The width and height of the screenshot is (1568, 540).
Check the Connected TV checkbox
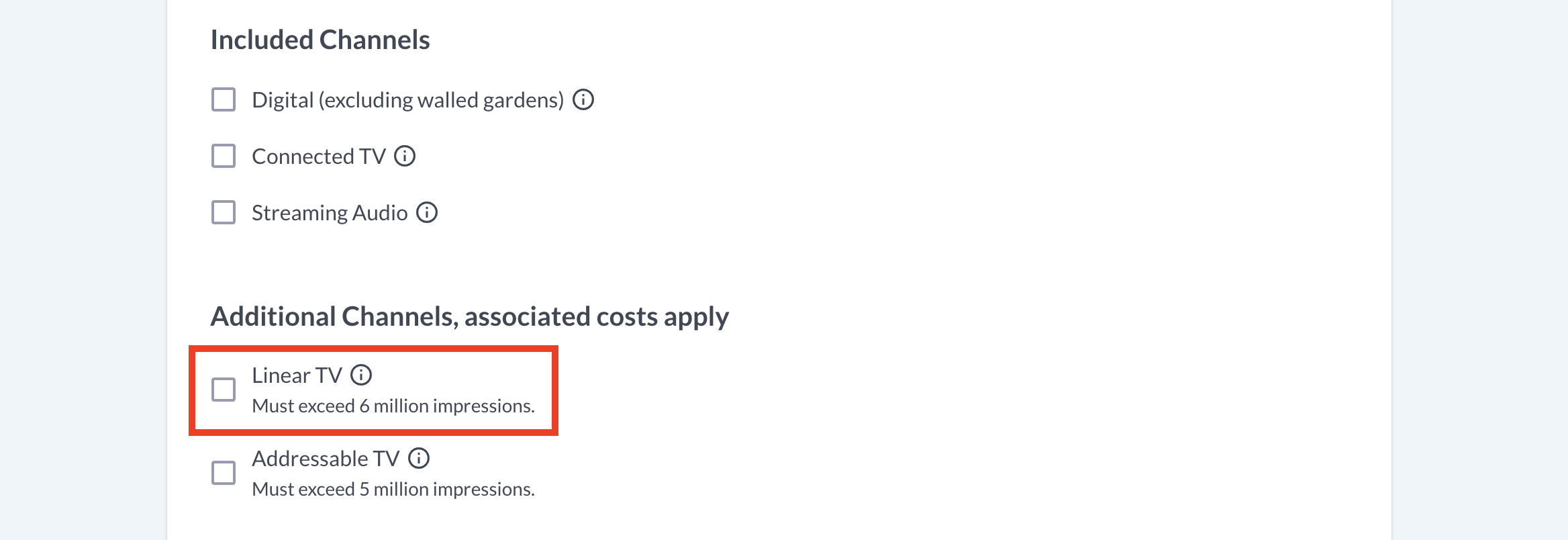(224, 156)
